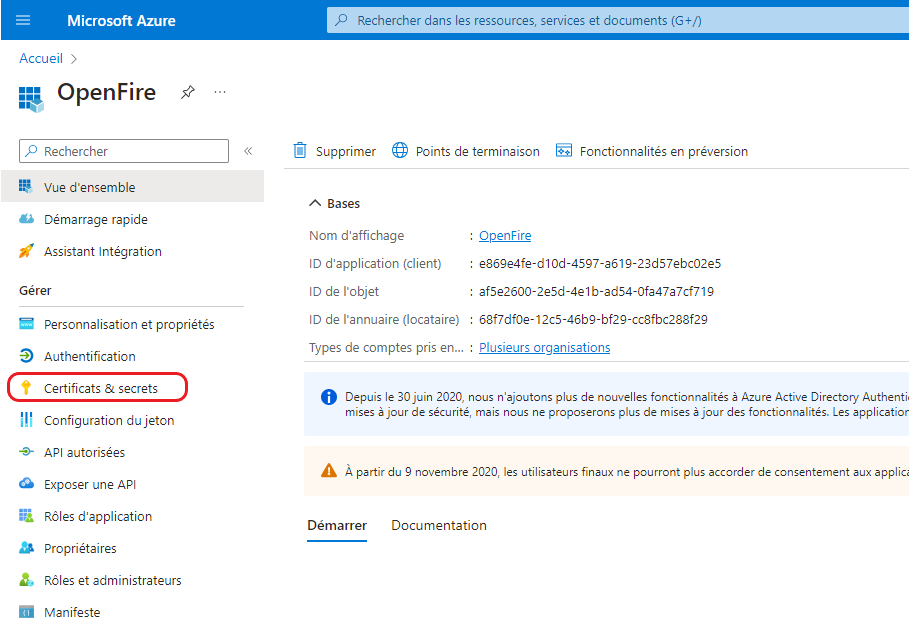Screen dimensions: 909x631
Task: Click the key icon for Certificats & secrets
Action: click(x=26, y=387)
